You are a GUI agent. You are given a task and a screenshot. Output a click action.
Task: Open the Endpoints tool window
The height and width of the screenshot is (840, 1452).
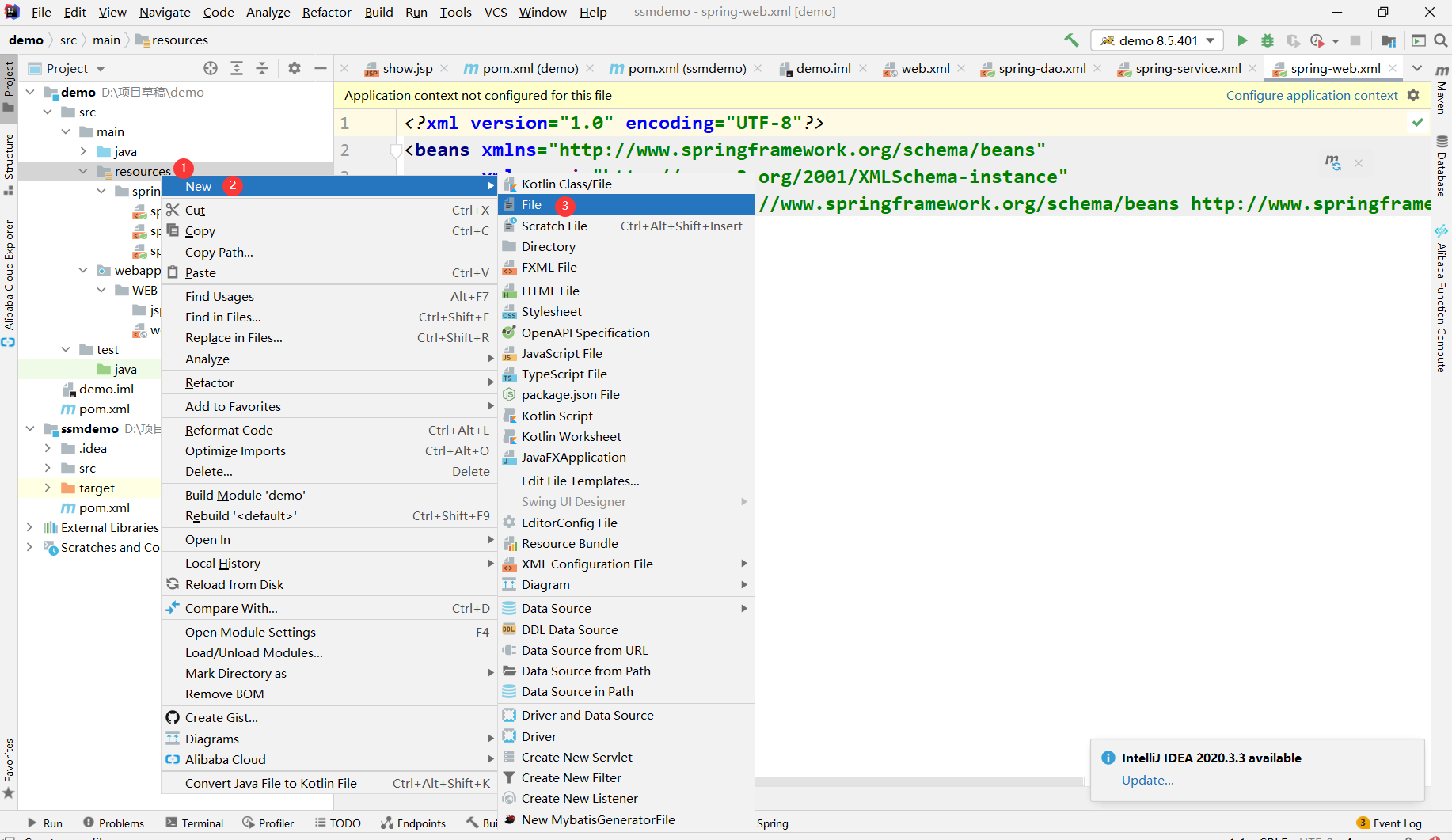coord(413,823)
